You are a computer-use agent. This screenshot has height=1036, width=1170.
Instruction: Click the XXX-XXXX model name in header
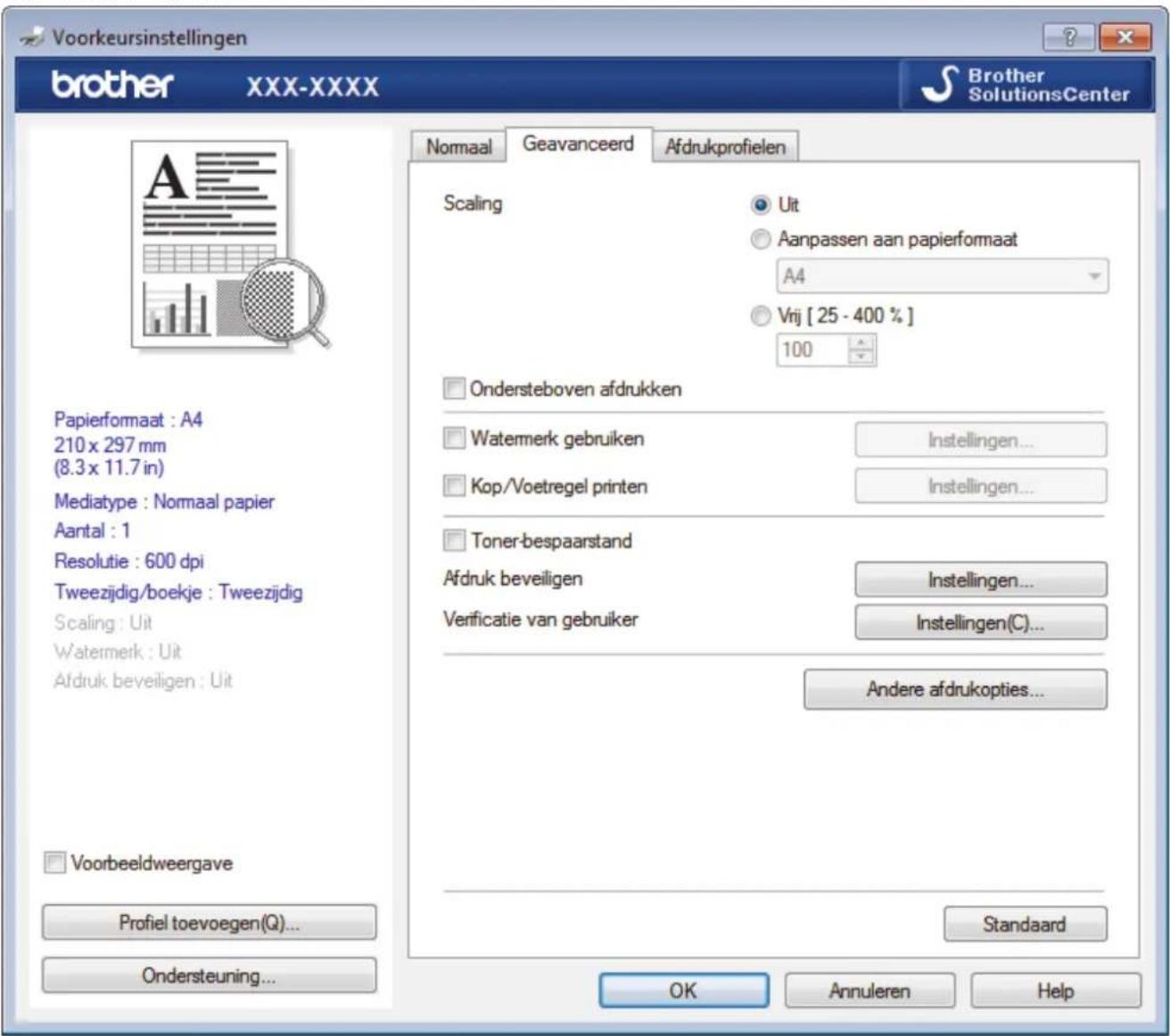tap(312, 86)
